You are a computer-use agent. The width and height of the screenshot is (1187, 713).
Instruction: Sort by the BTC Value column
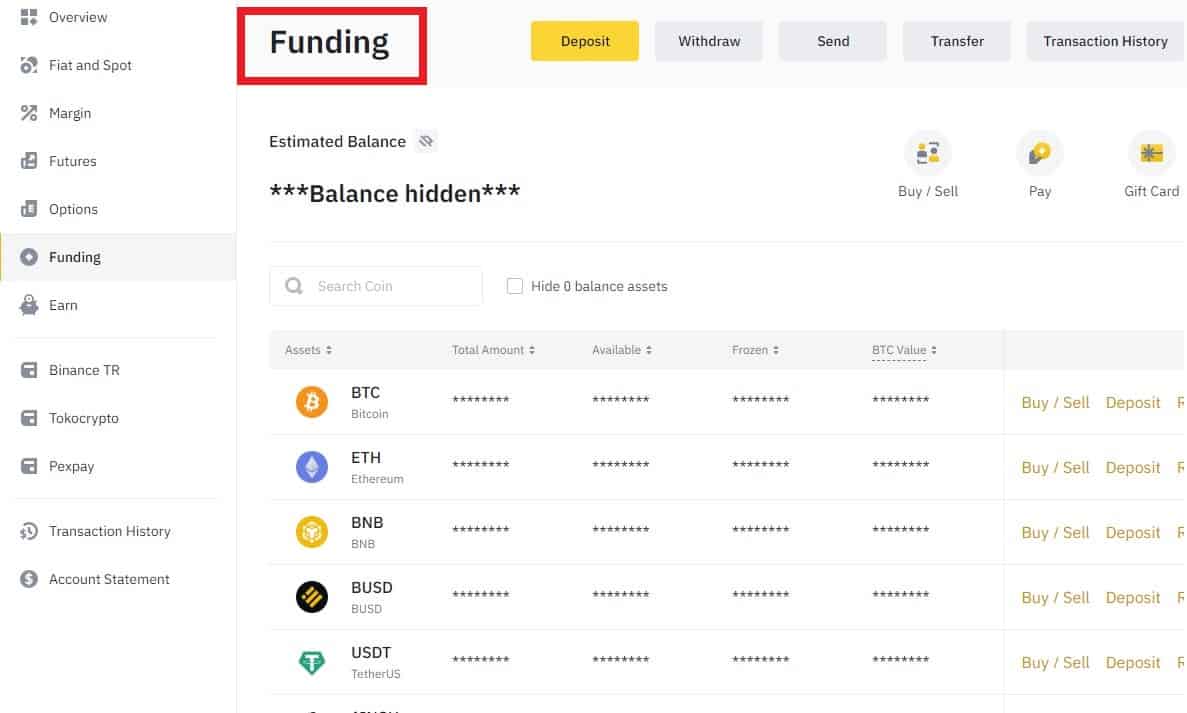(x=904, y=350)
